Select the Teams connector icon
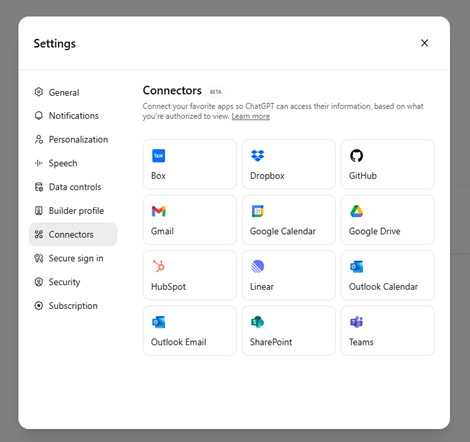The width and height of the screenshot is (470, 442). [x=356, y=322]
